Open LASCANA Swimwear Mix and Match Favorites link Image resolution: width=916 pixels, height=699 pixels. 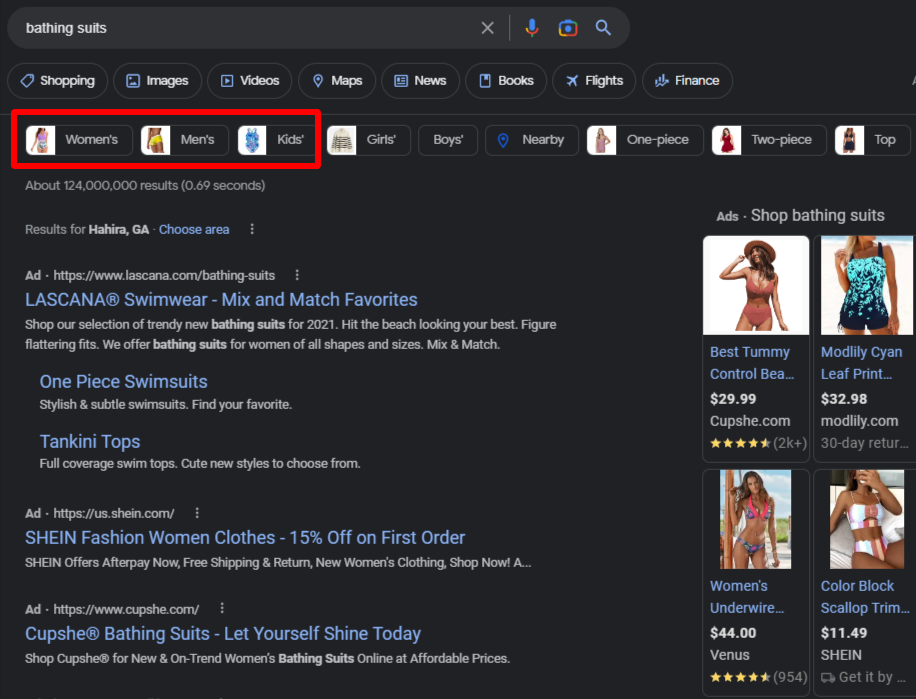pos(221,300)
